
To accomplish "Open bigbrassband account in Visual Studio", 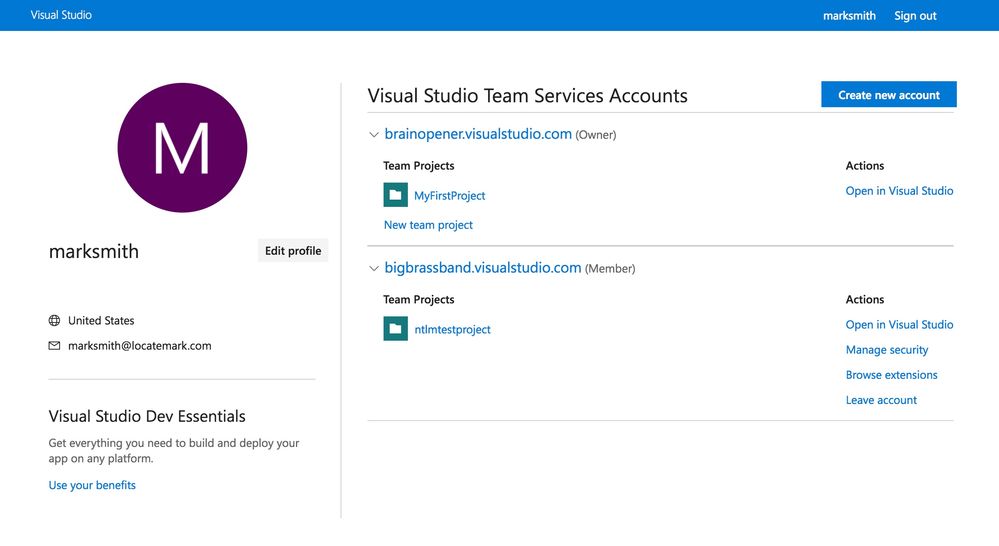I will 899,324.
